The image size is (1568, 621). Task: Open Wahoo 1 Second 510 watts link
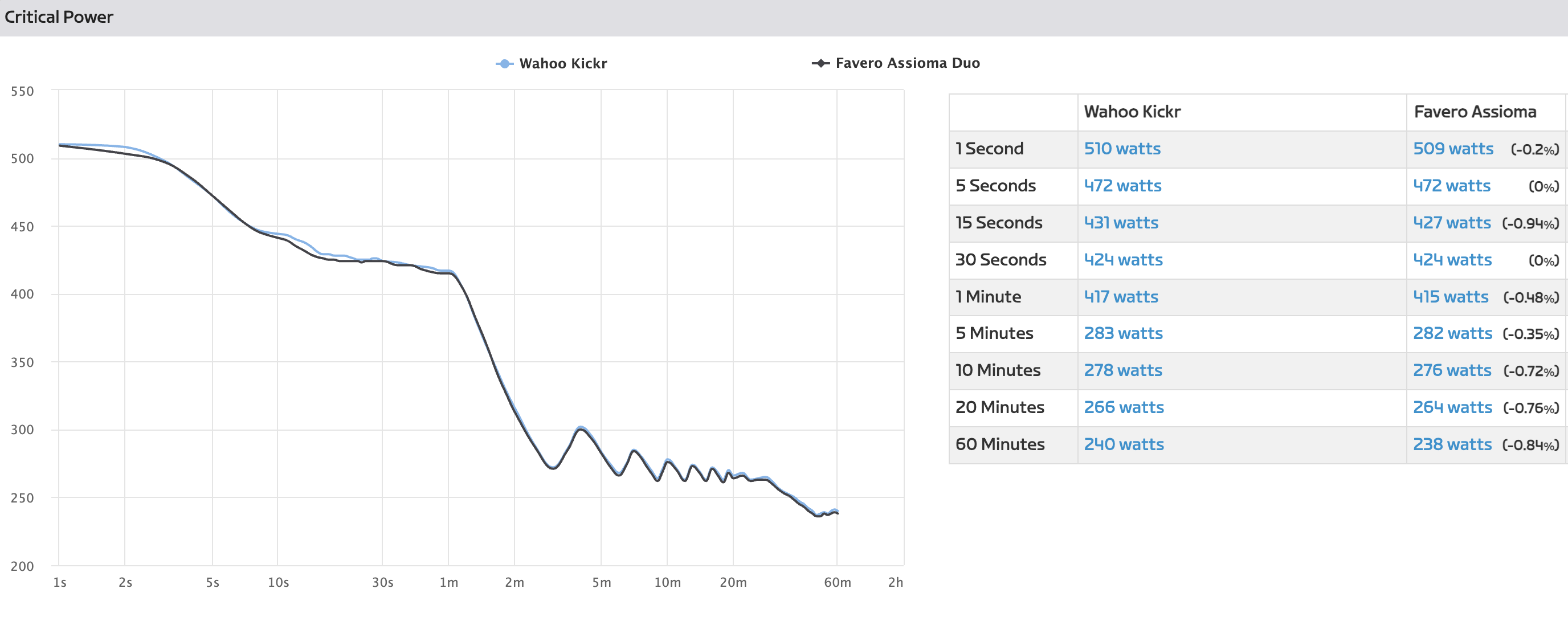[1122, 149]
